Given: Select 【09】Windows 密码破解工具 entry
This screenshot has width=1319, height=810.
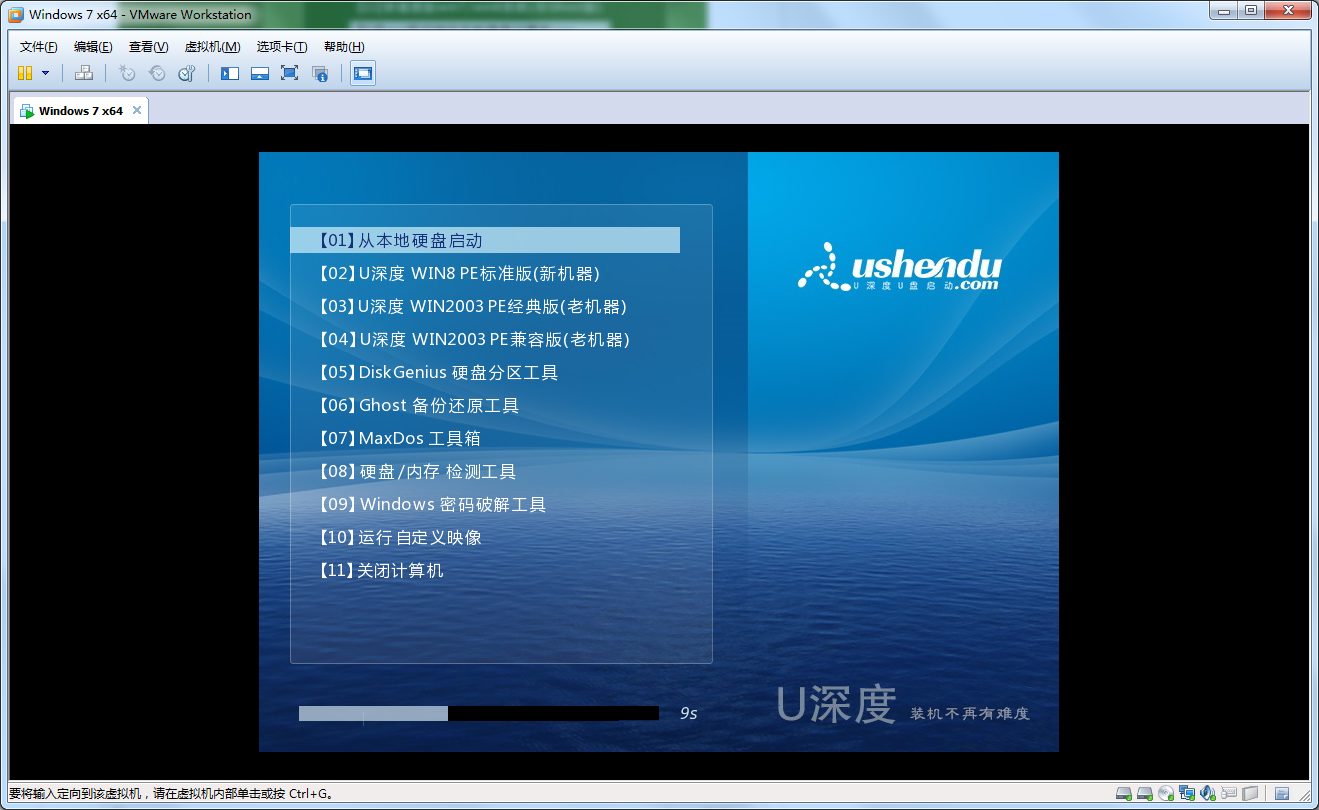Looking at the screenshot, I should point(431,504).
